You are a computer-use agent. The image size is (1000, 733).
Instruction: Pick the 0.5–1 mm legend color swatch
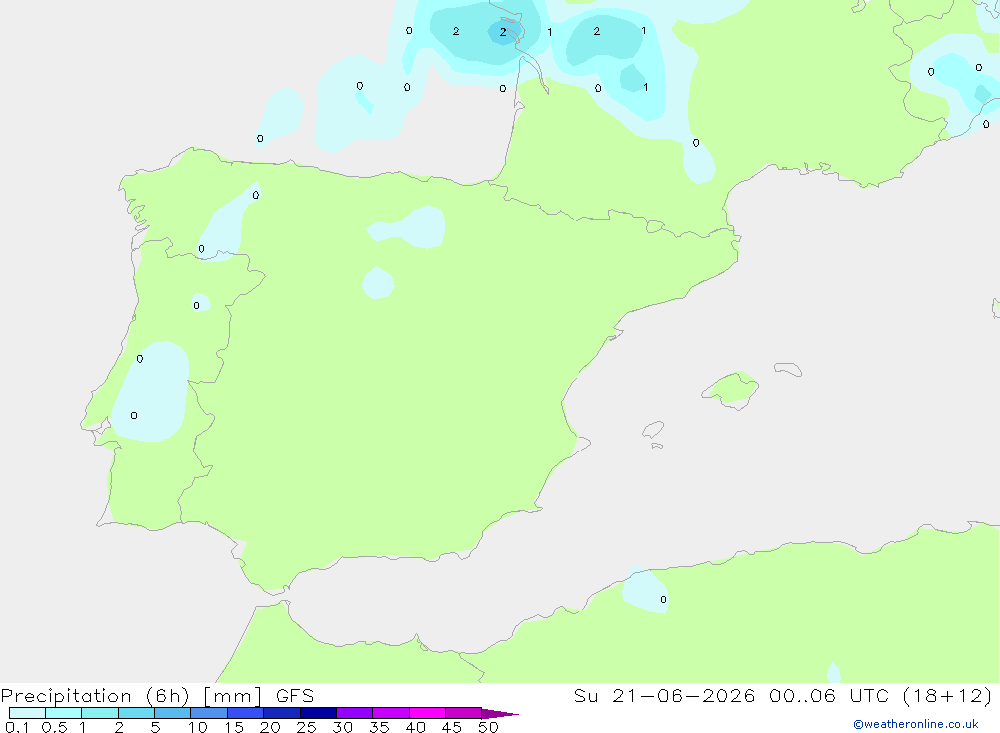click(64, 713)
